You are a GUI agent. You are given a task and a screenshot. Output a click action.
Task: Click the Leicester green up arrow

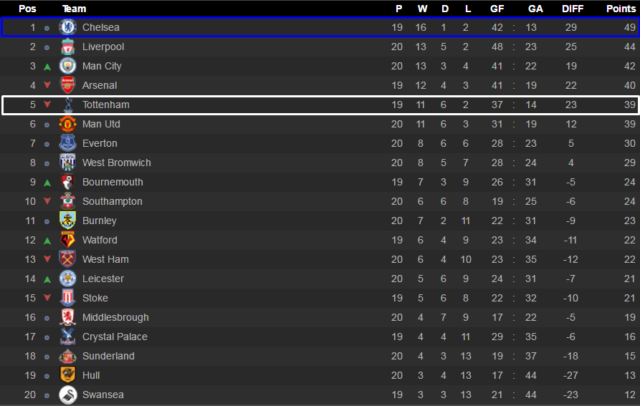click(47, 279)
